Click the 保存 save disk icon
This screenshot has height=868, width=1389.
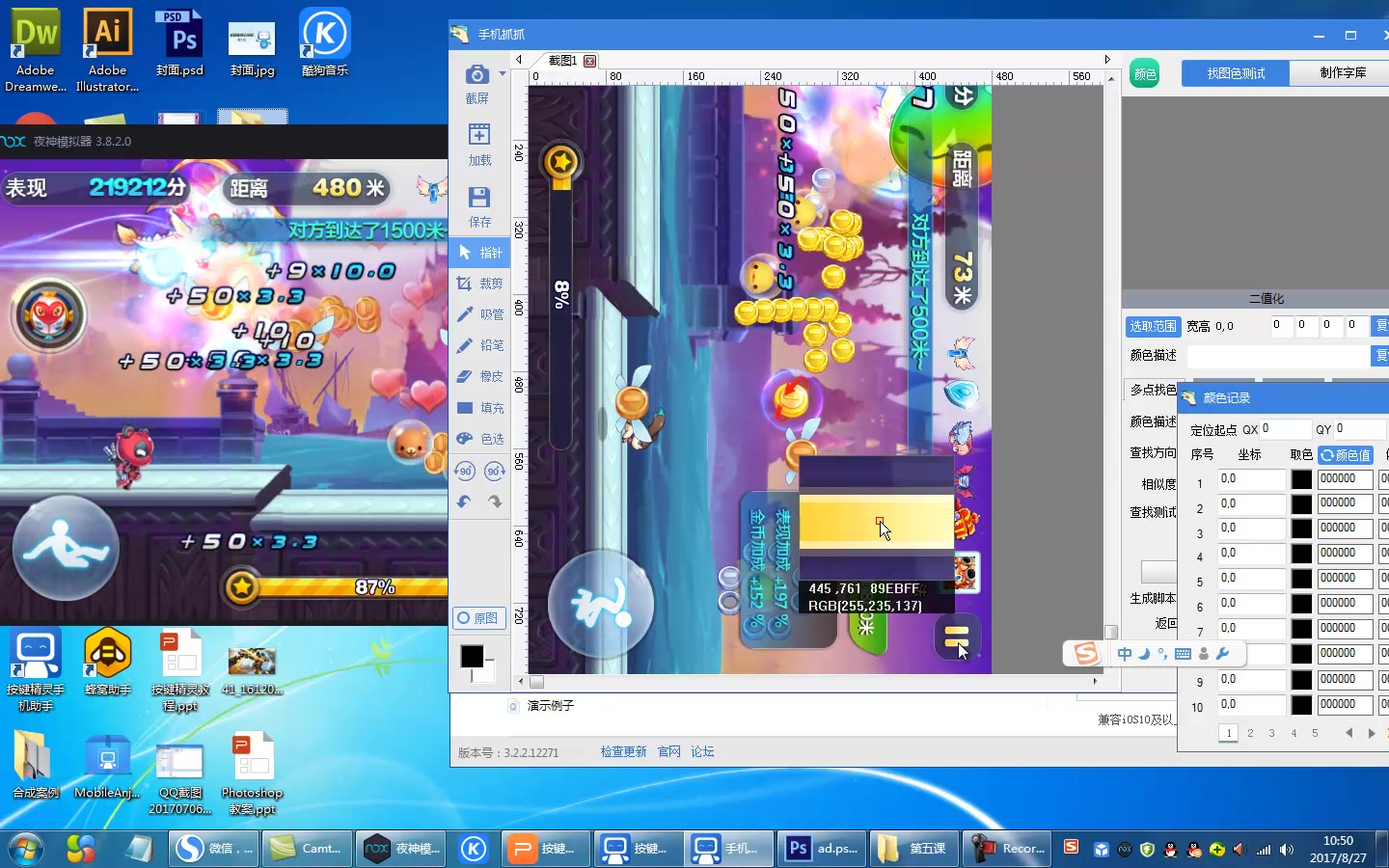[479, 198]
